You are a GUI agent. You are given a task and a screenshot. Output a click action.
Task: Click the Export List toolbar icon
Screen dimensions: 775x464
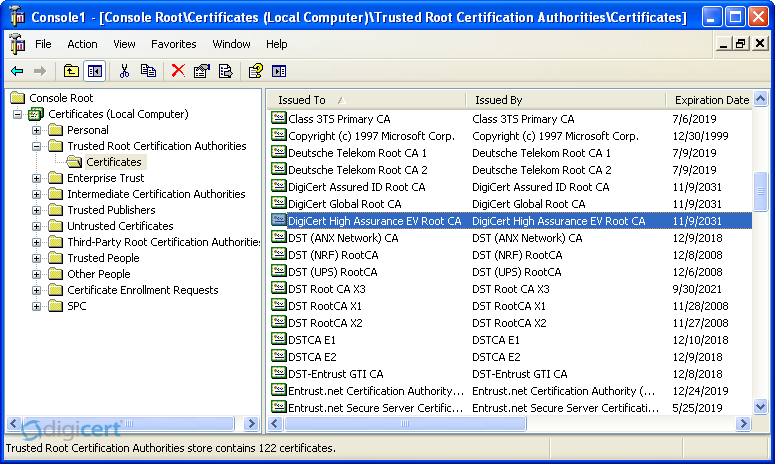tap(225, 71)
